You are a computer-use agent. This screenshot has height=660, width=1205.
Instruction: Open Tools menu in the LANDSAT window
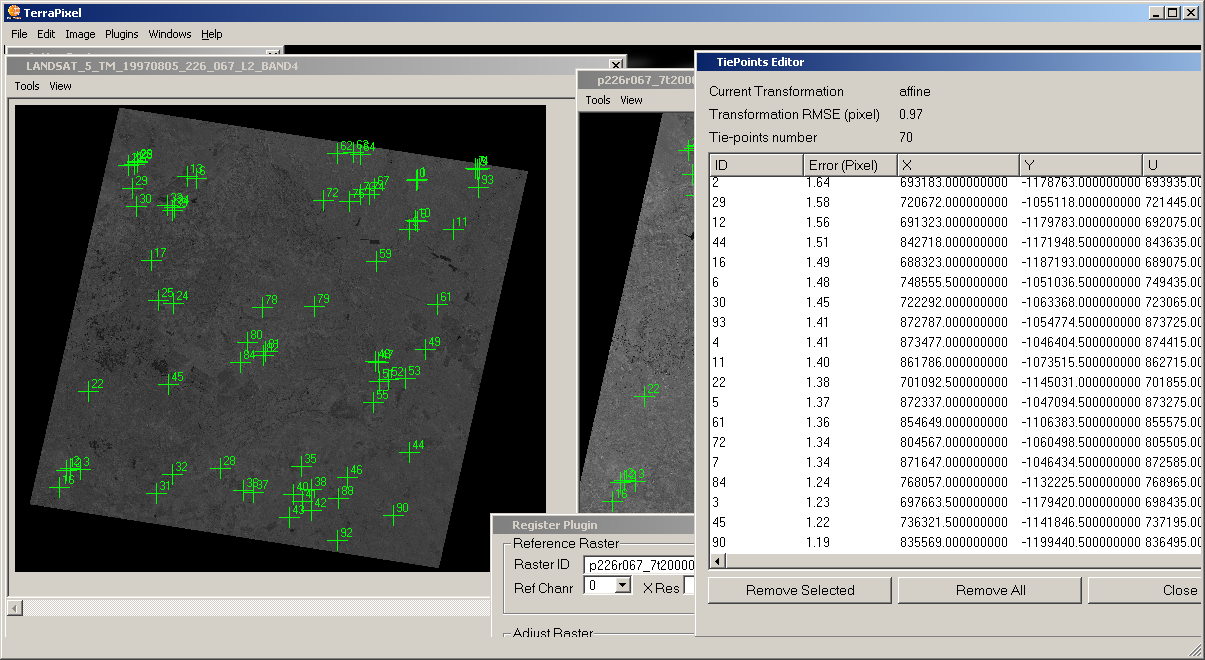pos(27,86)
